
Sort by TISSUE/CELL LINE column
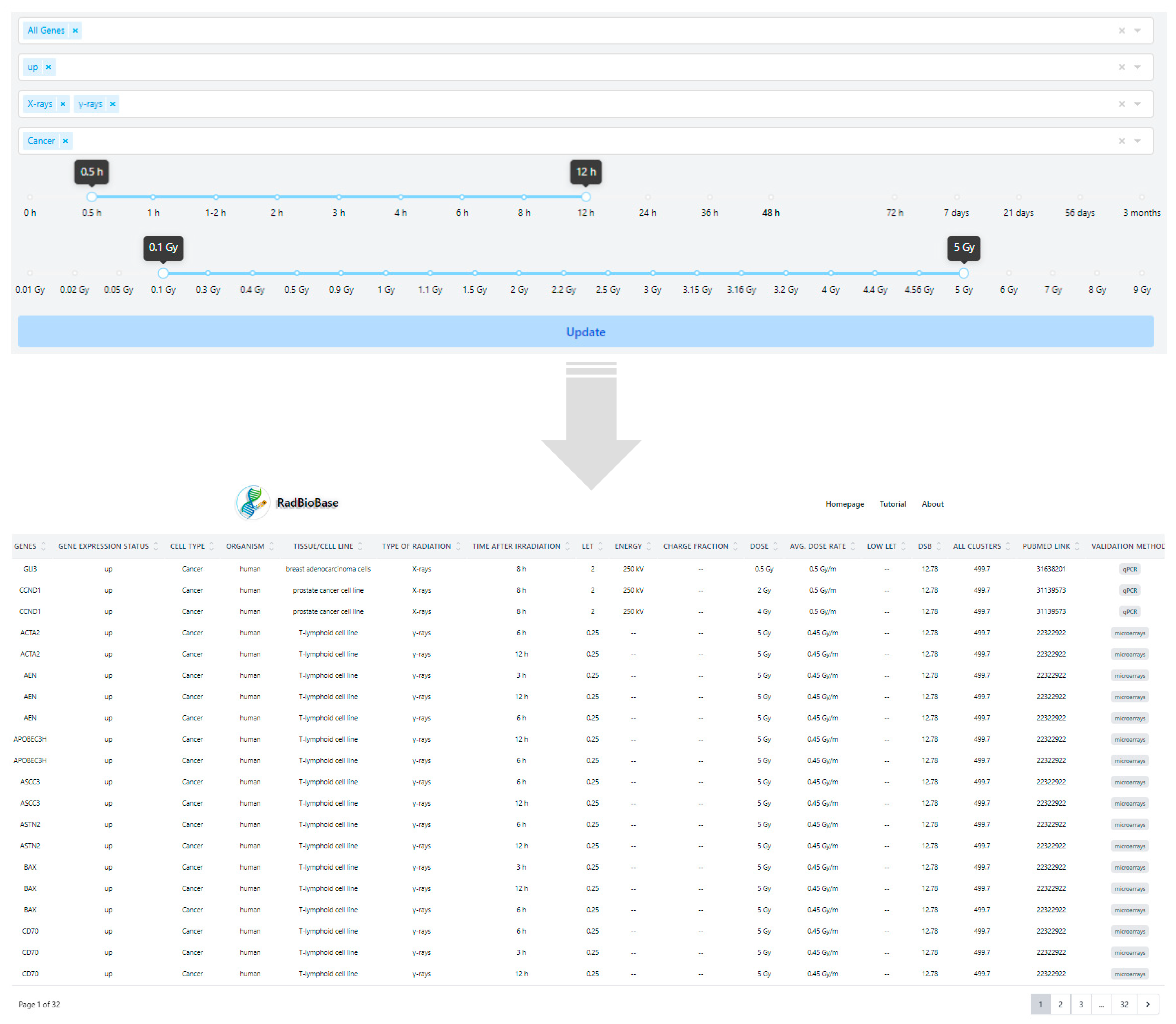click(360, 546)
